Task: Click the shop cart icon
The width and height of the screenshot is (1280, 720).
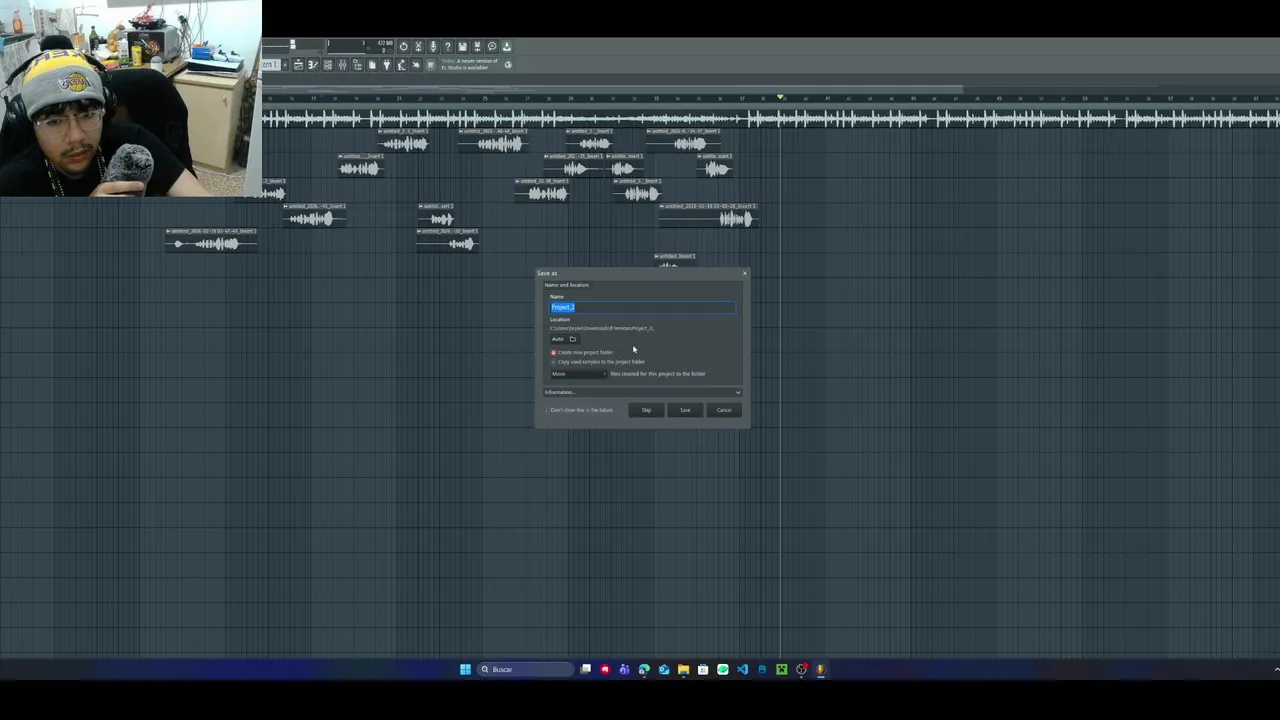Action: [x=431, y=65]
